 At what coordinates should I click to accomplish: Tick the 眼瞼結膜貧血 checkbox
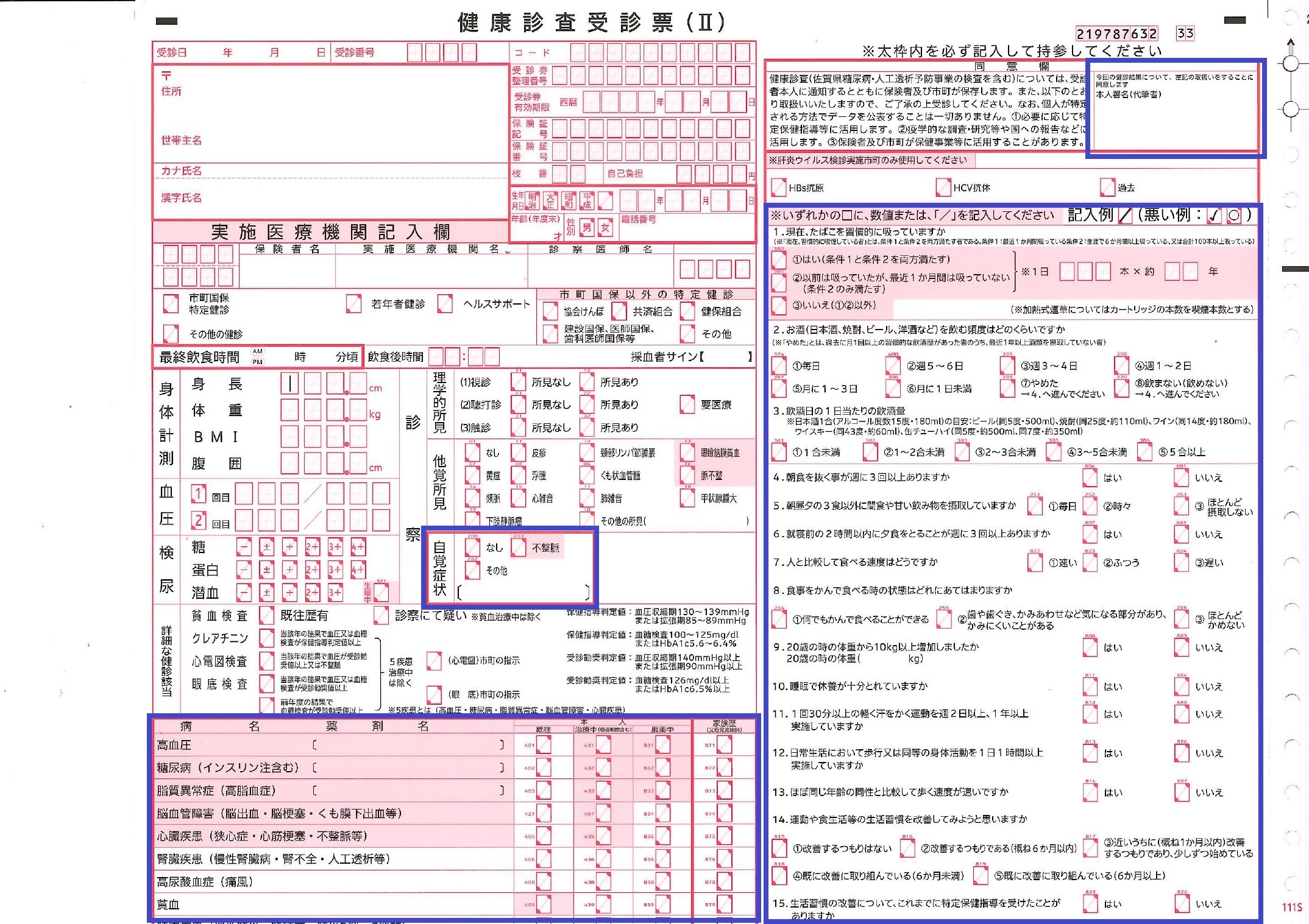[687, 453]
